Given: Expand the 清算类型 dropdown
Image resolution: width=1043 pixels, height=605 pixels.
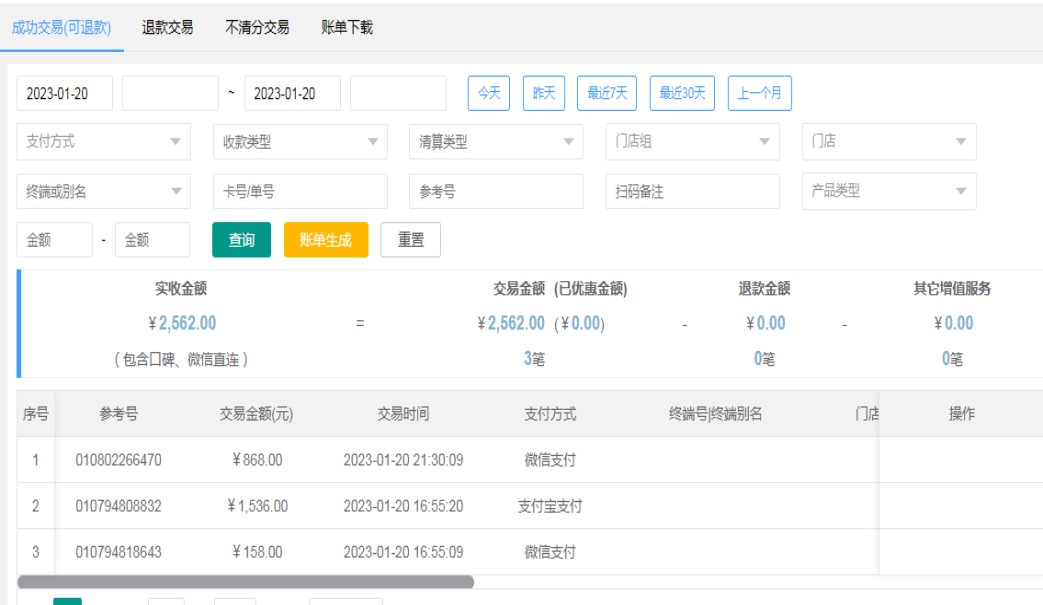Looking at the screenshot, I should point(495,142).
